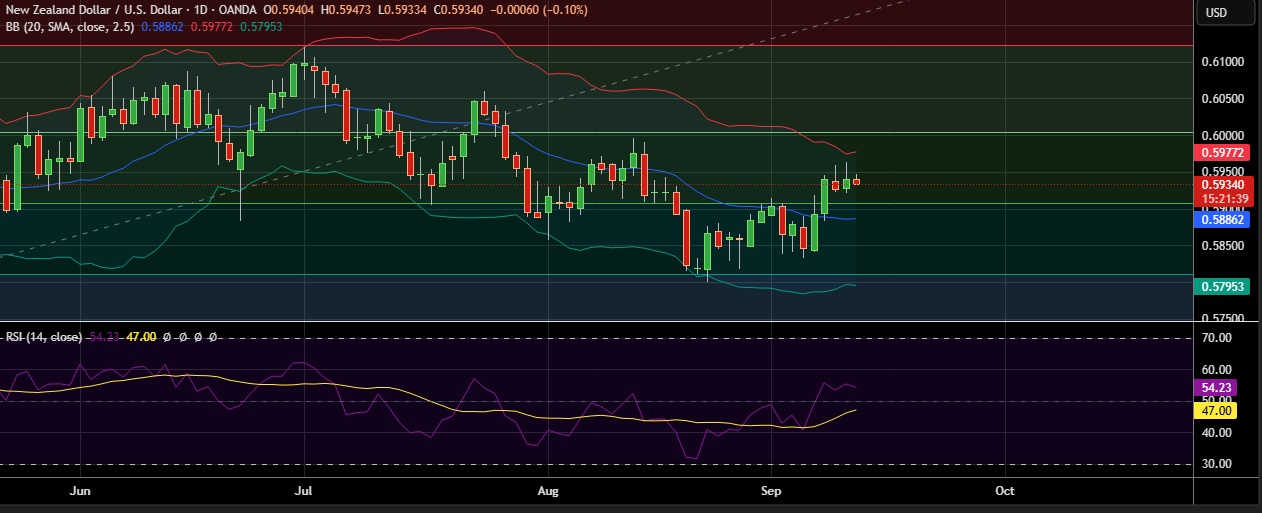The width and height of the screenshot is (1262, 513).
Task: Click the Sep marker on the time axis
Action: pos(771,491)
